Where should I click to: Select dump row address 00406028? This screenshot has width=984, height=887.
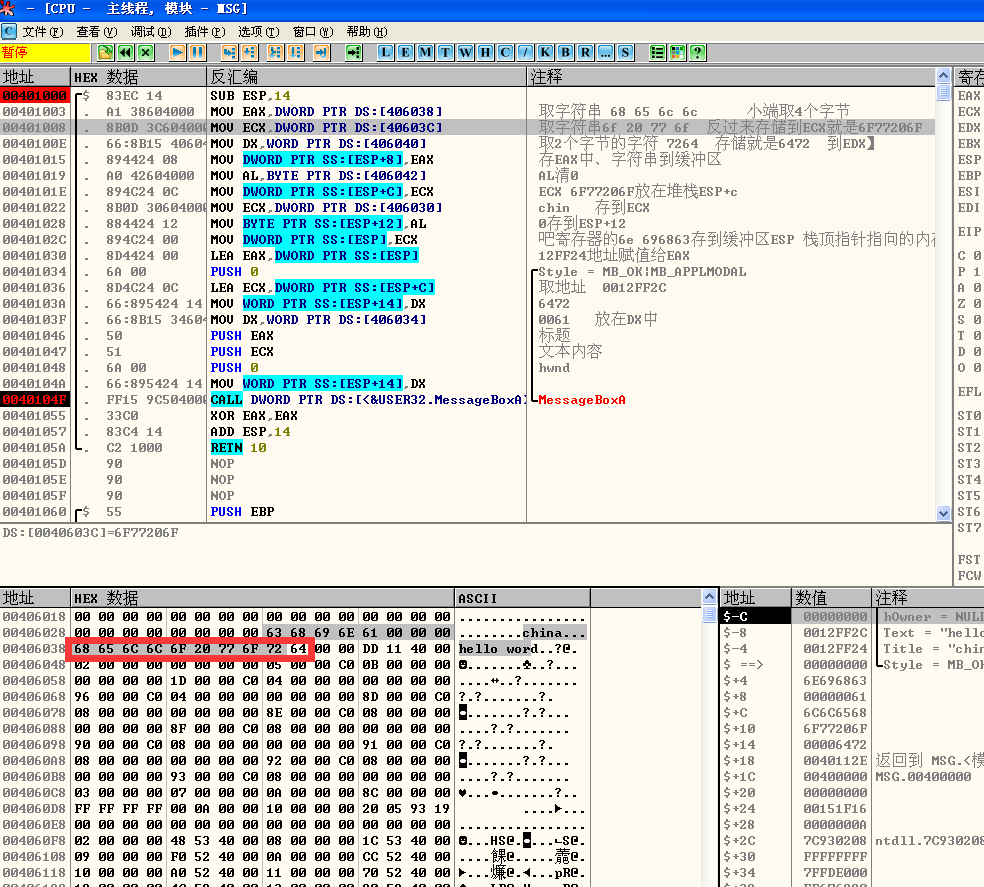[x=34, y=633]
